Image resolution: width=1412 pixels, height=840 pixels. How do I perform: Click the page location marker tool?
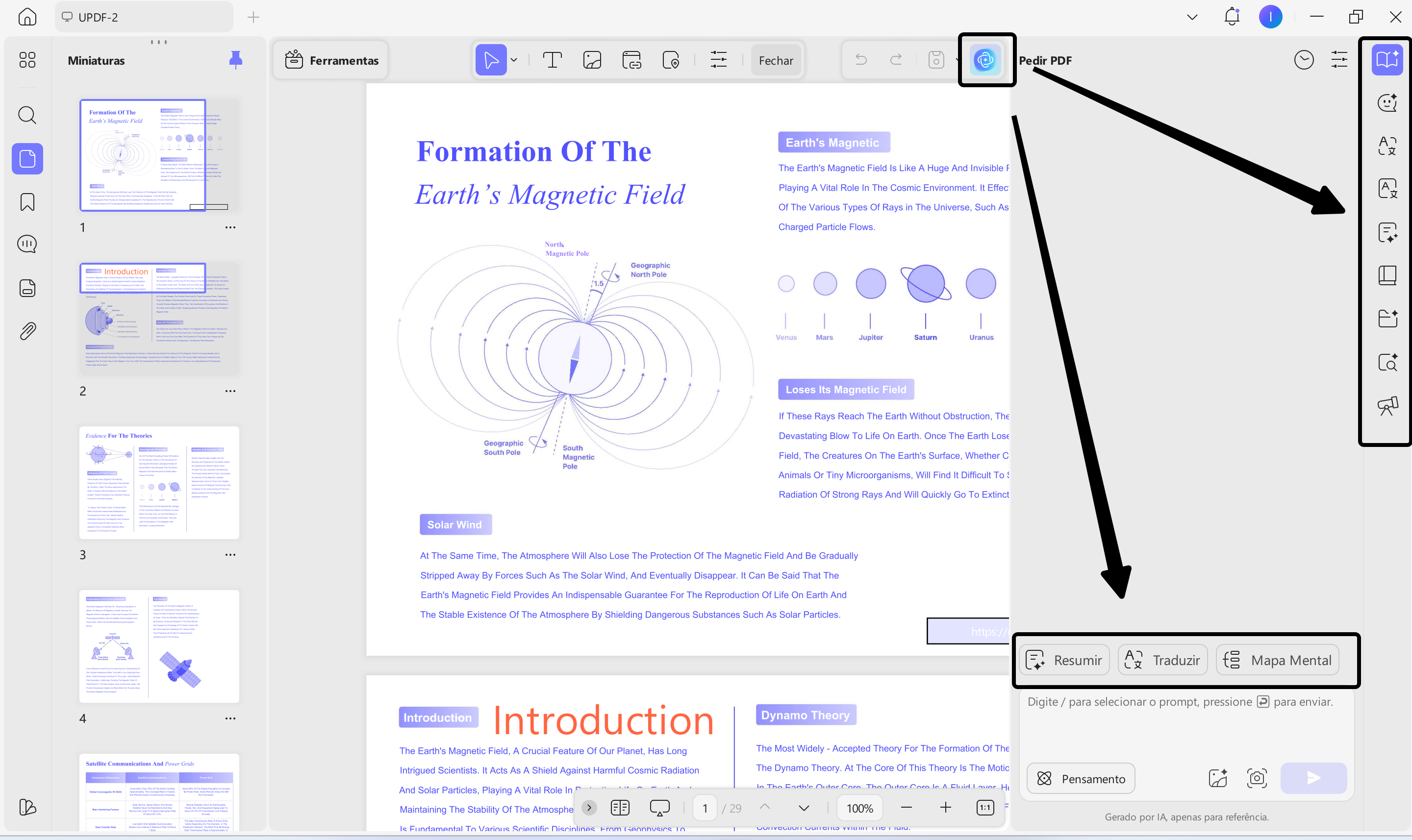pyautogui.click(x=671, y=60)
